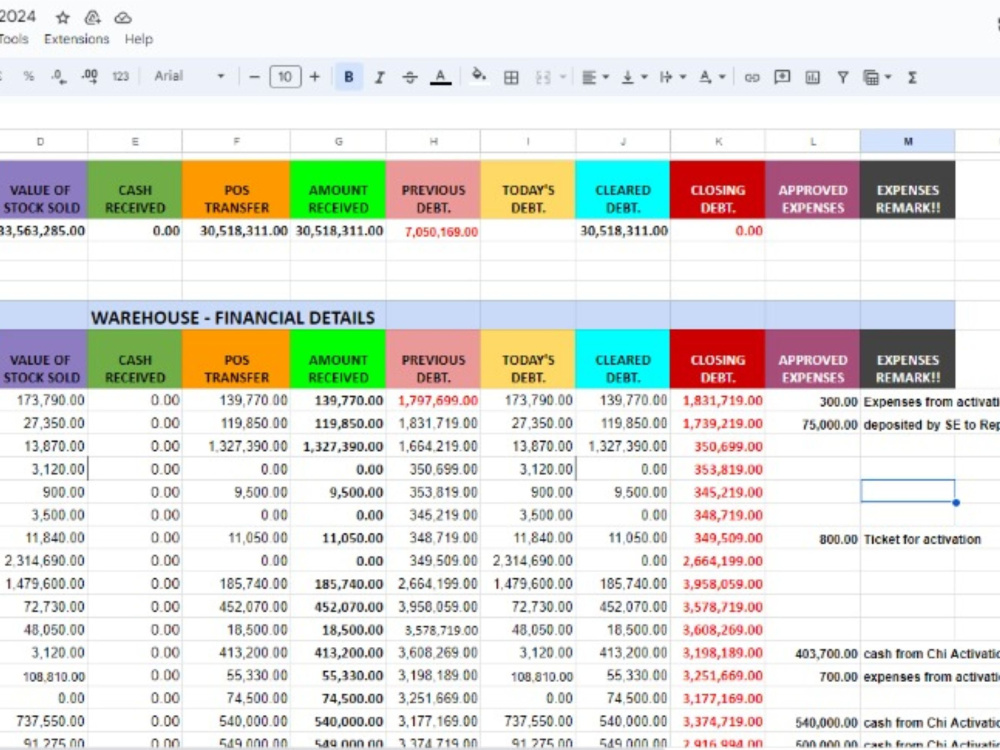Click the 'deposited by SE' remark cell
The height and width of the screenshot is (750, 1000).
930,424
